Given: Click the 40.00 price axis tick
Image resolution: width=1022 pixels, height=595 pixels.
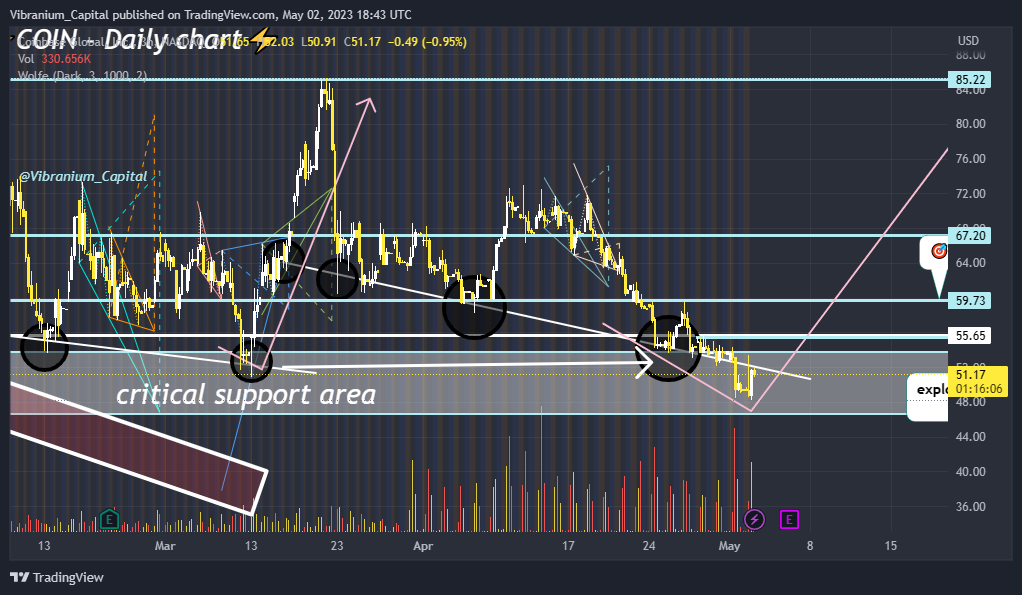Looking at the screenshot, I should [x=970, y=472].
